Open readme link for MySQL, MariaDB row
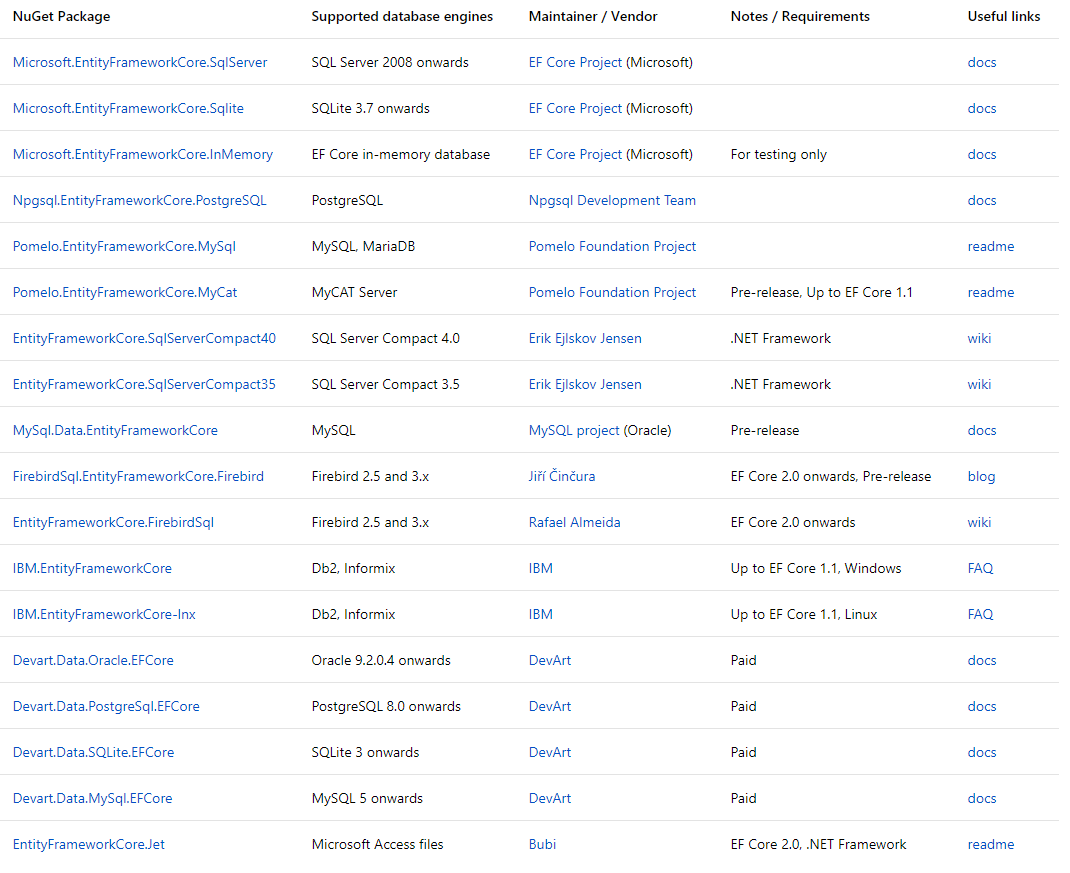The height and width of the screenshot is (873, 1070). coord(991,246)
